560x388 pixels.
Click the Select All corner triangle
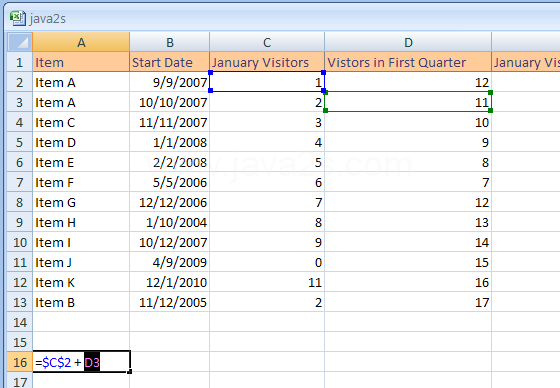pos(20,42)
